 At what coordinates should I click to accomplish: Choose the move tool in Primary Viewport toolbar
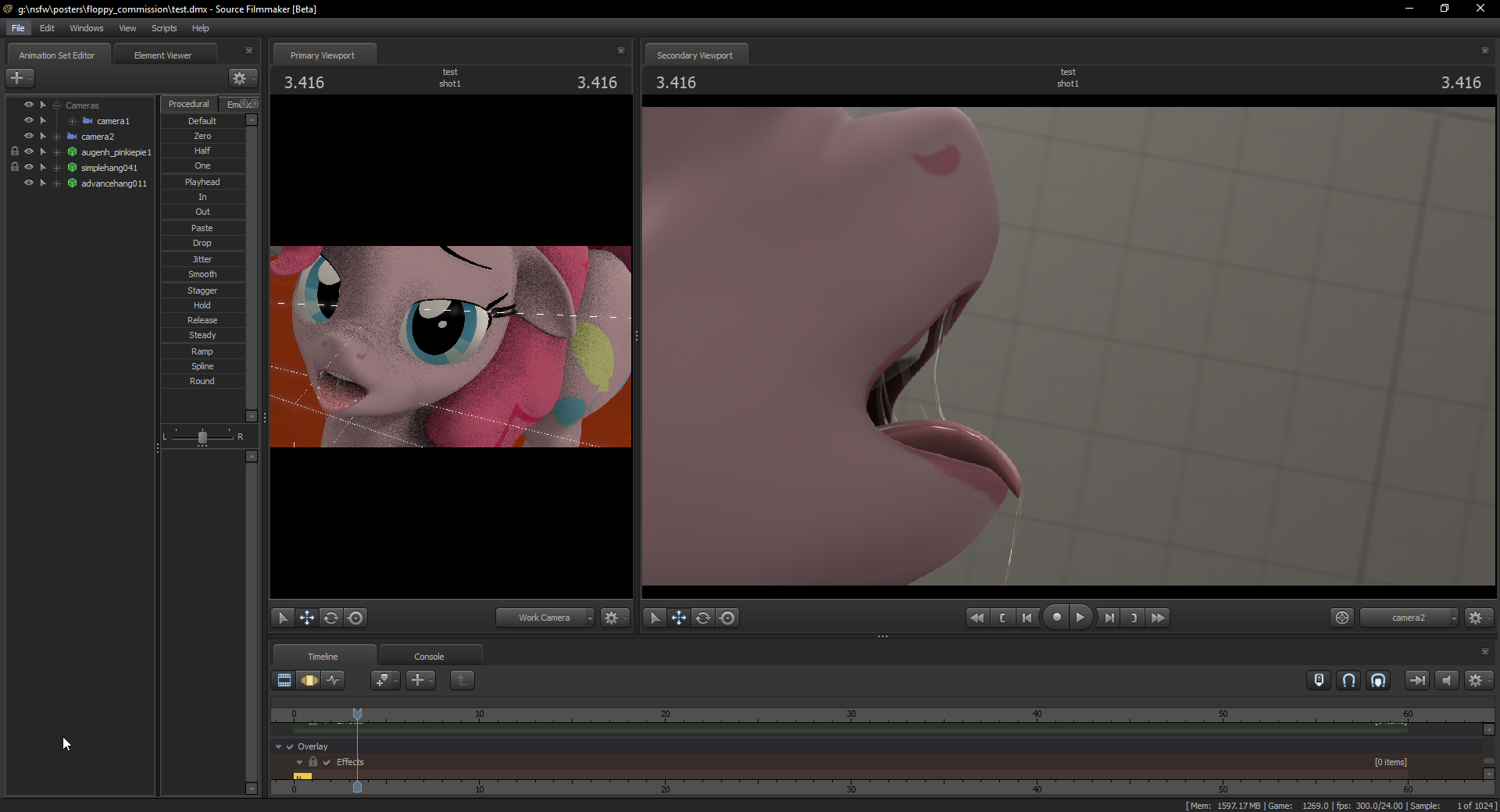307,618
